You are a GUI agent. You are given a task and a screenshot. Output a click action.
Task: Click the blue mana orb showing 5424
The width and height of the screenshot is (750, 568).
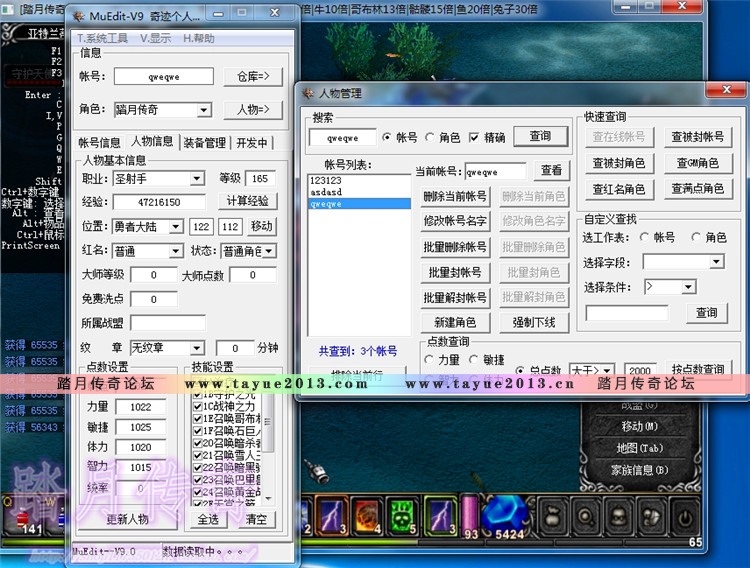point(504,516)
